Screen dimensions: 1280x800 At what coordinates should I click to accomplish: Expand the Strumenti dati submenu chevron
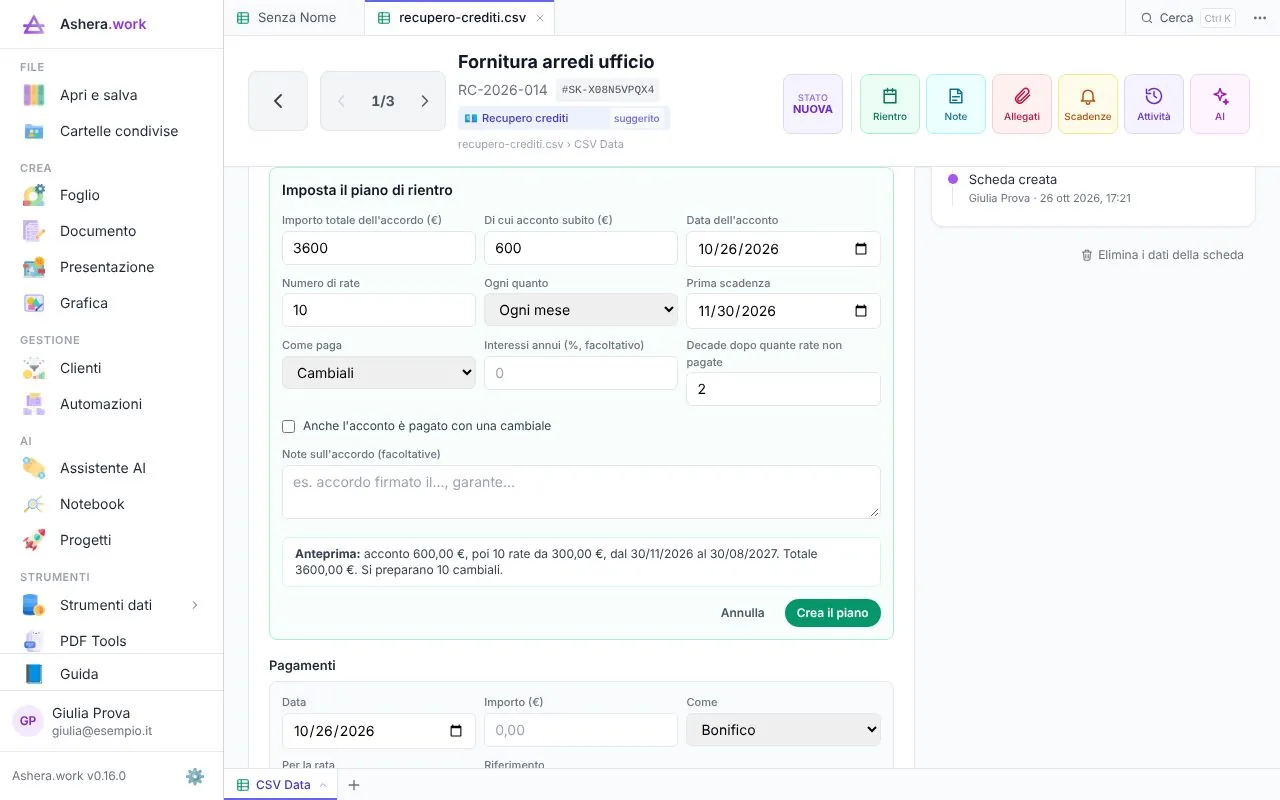(x=195, y=605)
